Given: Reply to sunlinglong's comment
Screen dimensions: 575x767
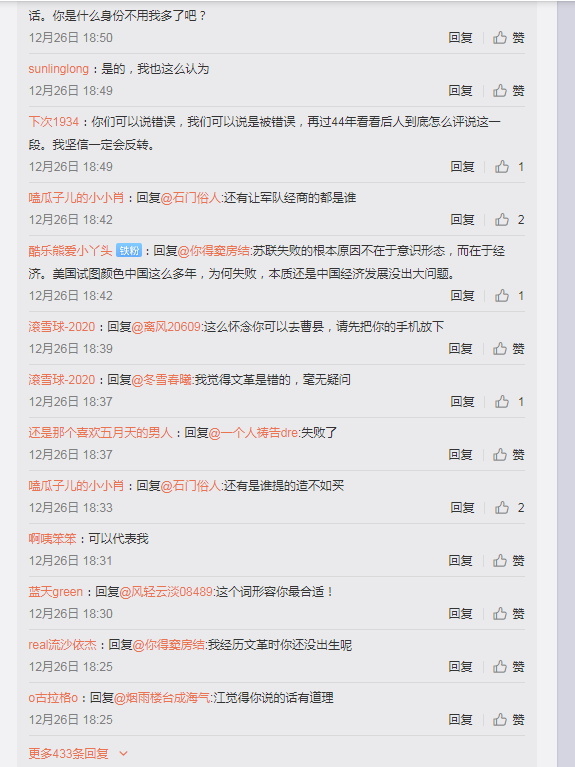Looking at the screenshot, I should coord(460,90).
